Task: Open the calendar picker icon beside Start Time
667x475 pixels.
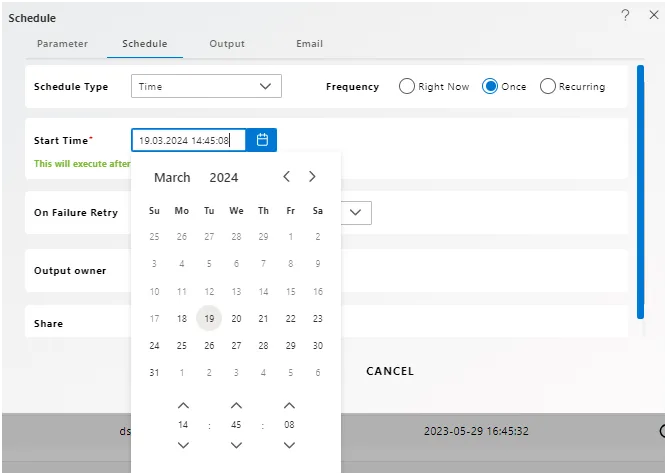Action: 262,139
